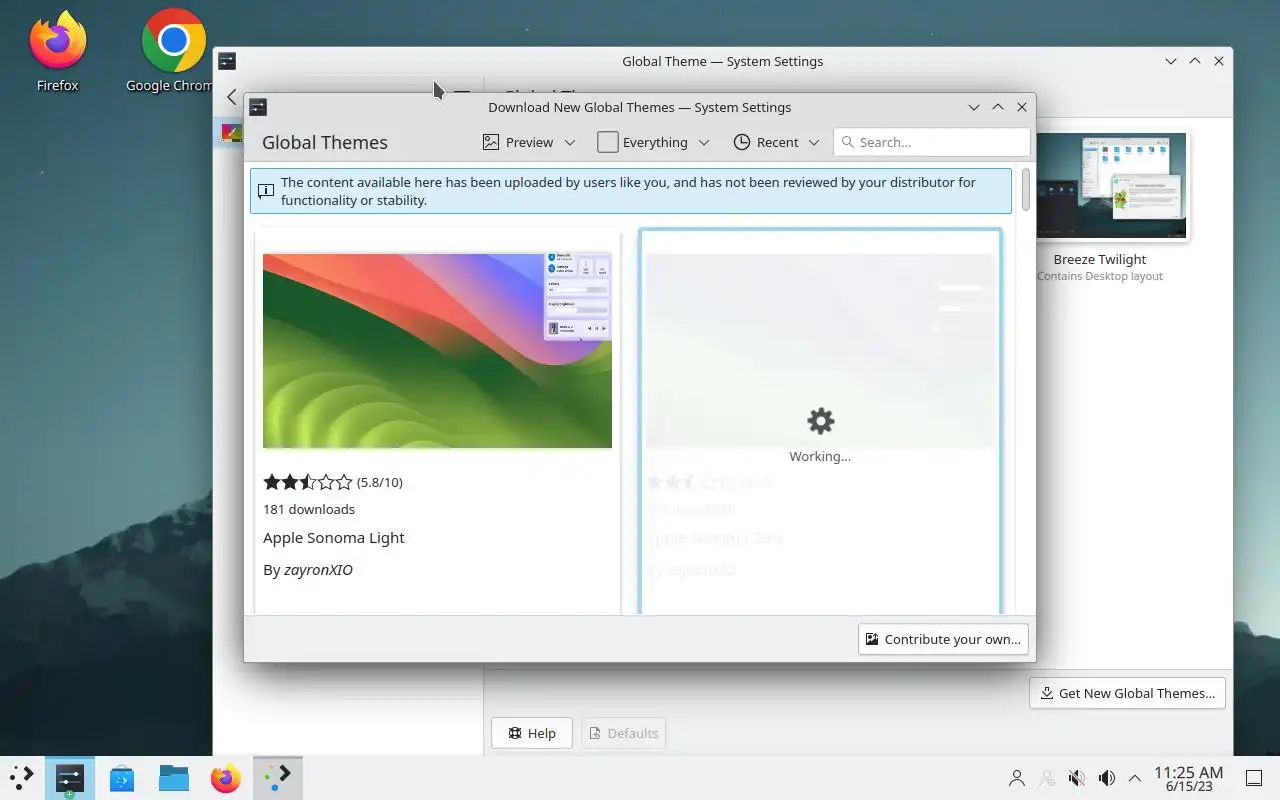Click the download dialog window menu icon
Viewport: 1280px width, 800px height.
(257, 107)
